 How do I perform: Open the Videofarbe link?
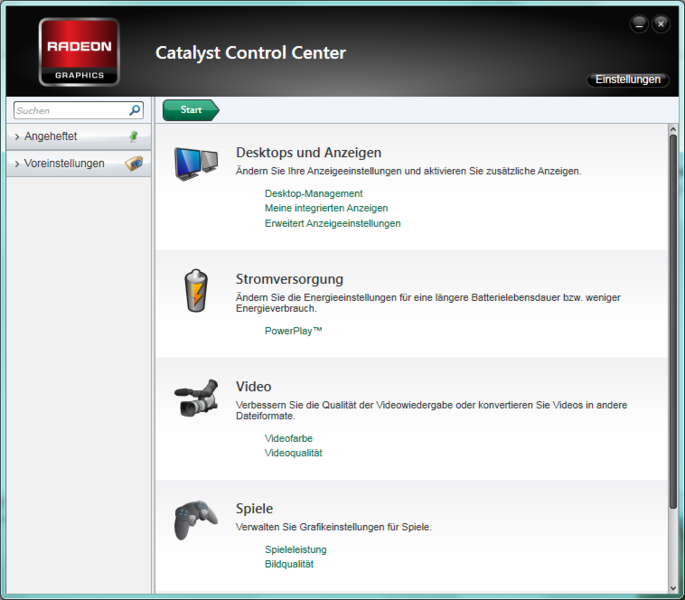click(x=289, y=438)
